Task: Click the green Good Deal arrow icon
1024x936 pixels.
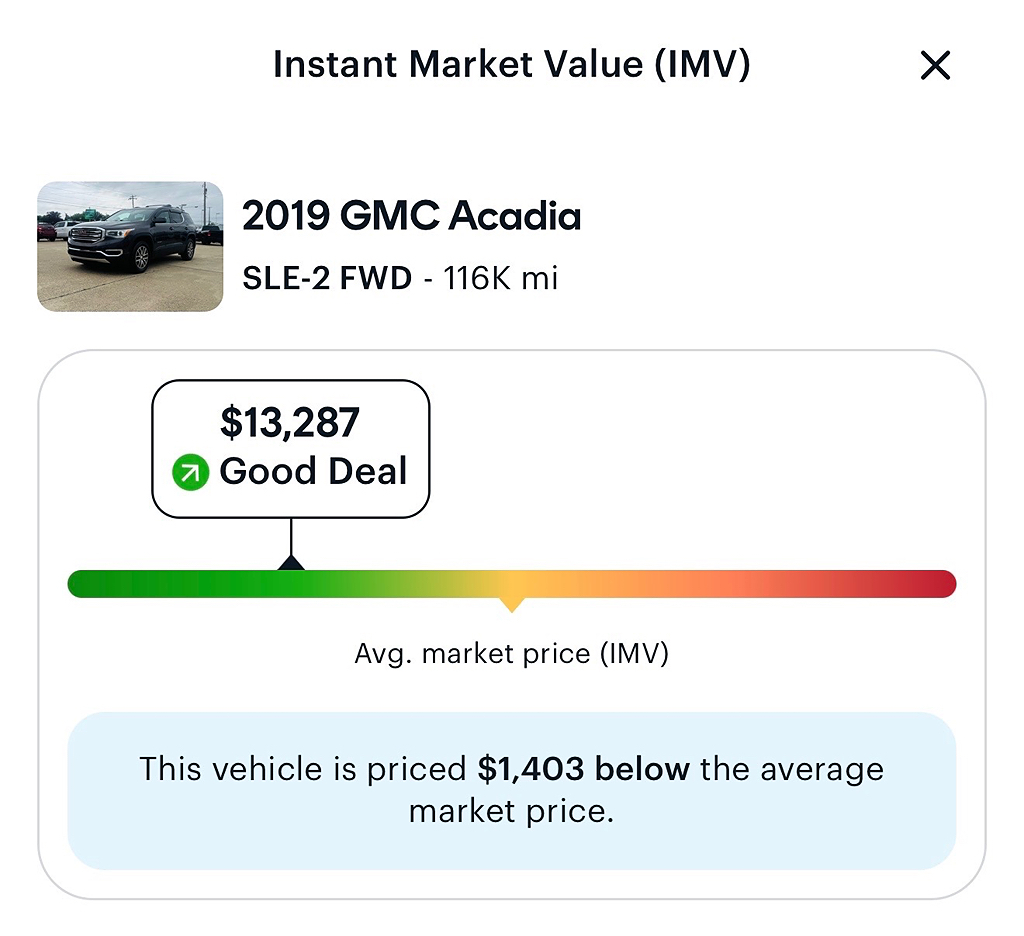Action: 190,472
